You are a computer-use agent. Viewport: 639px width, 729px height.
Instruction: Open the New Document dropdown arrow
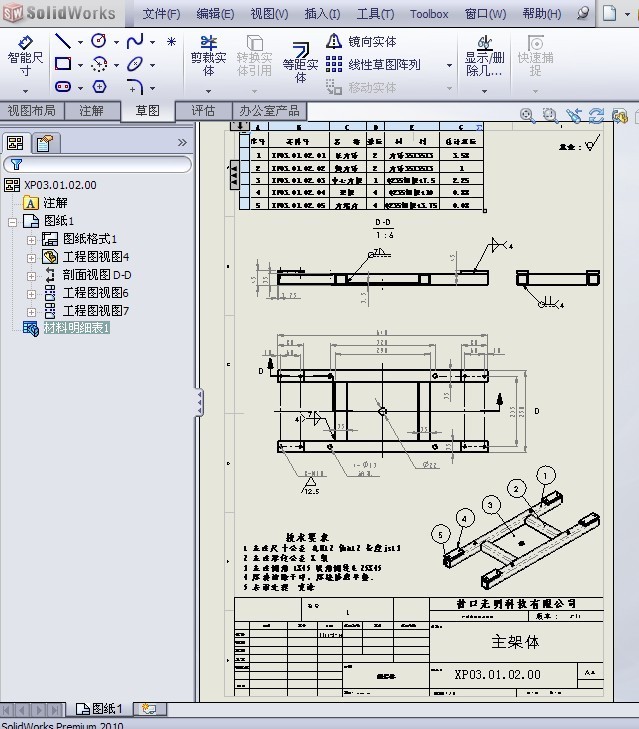click(627, 14)
